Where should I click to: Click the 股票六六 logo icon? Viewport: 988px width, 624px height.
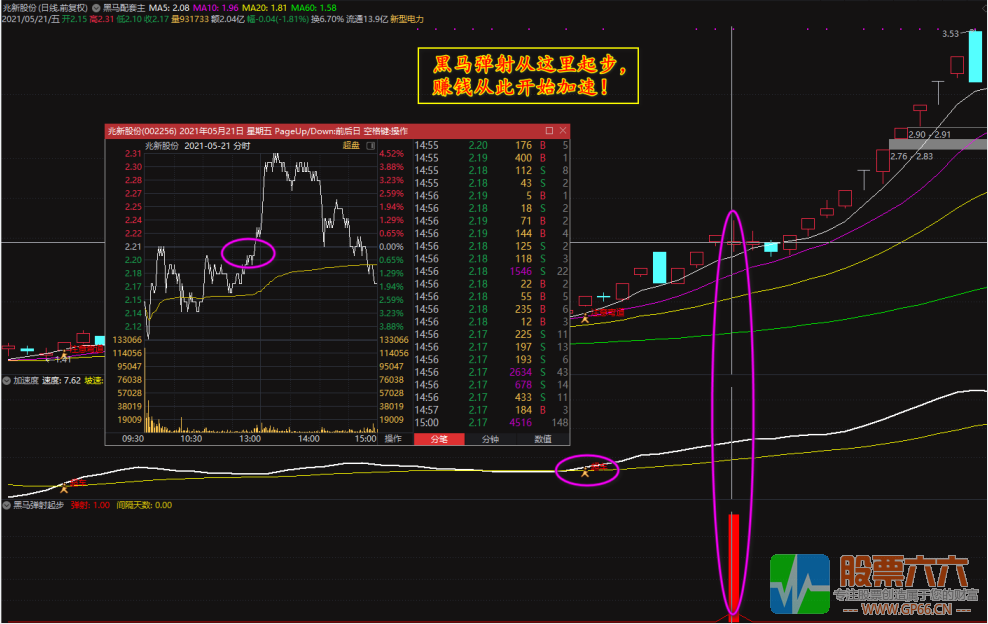(x=800, y=584)
